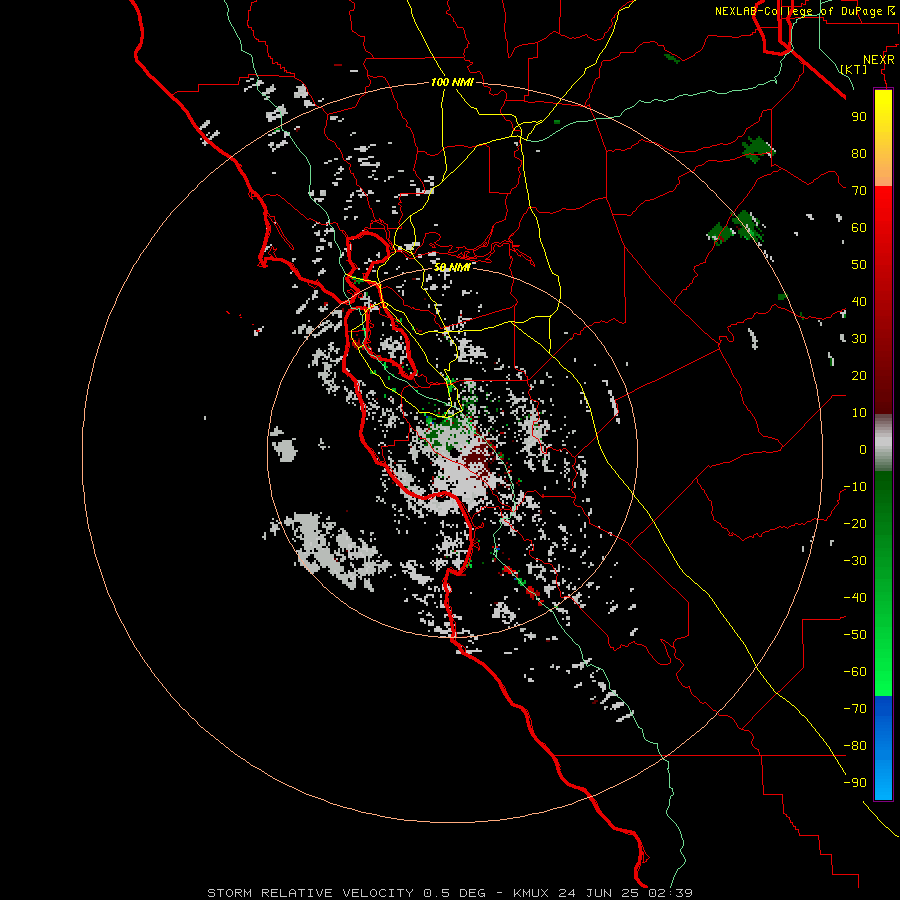Select the -30 scale label
The width and height of the screenshot is (900, 900).
pos(855,561)
